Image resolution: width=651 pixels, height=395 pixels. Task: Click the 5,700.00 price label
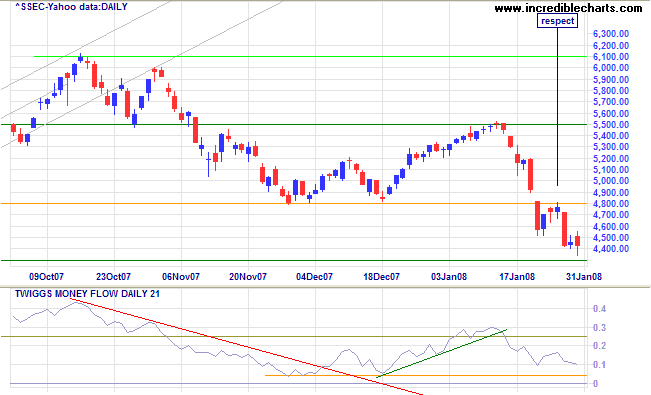(611, 102)
